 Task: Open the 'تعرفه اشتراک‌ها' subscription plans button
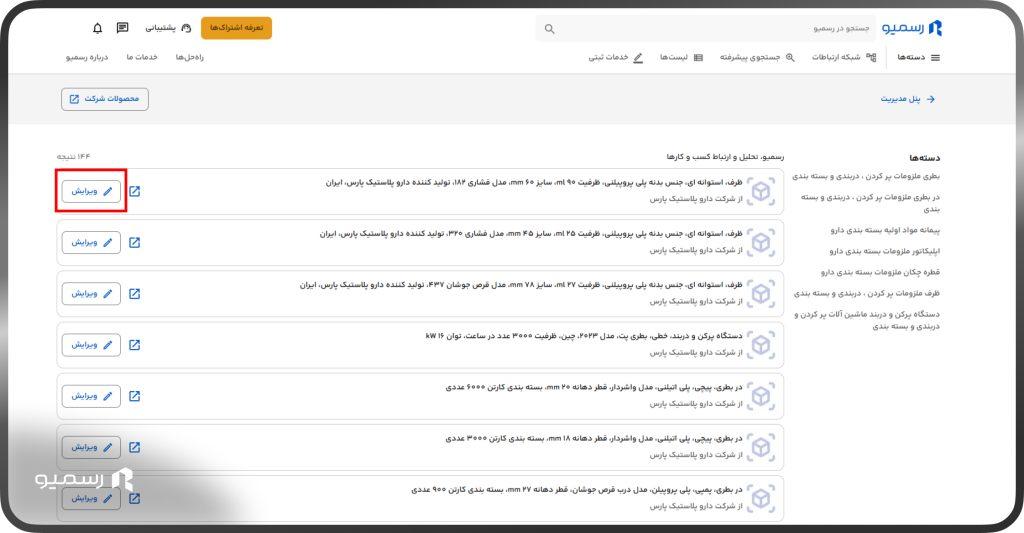236,28
